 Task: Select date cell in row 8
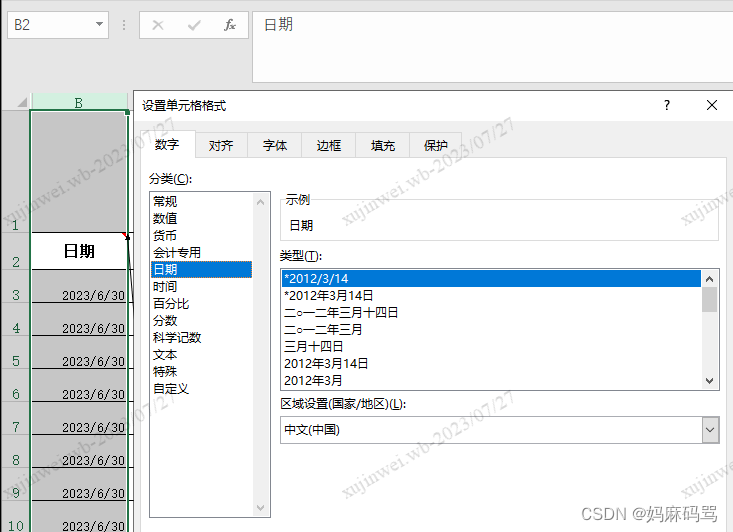tap(79, 451)
